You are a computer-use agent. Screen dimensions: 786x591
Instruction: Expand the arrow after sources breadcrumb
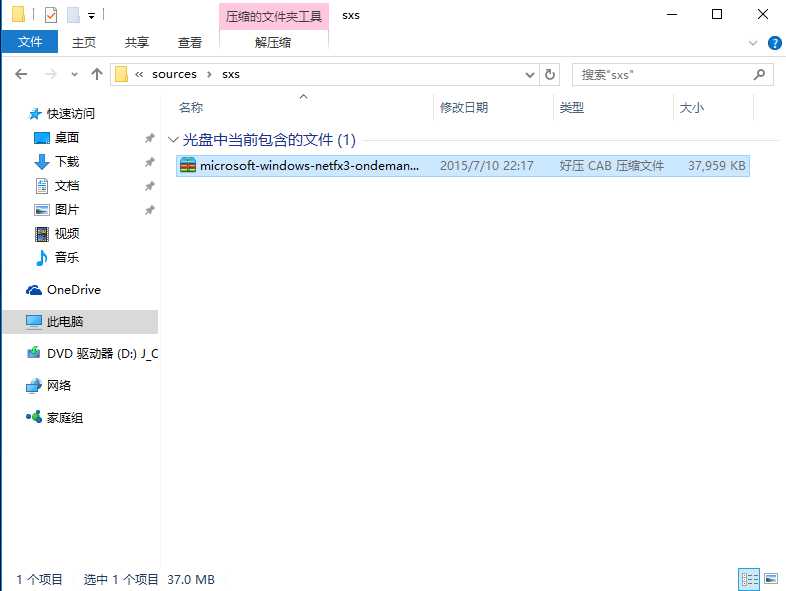[x=210, y=74]
